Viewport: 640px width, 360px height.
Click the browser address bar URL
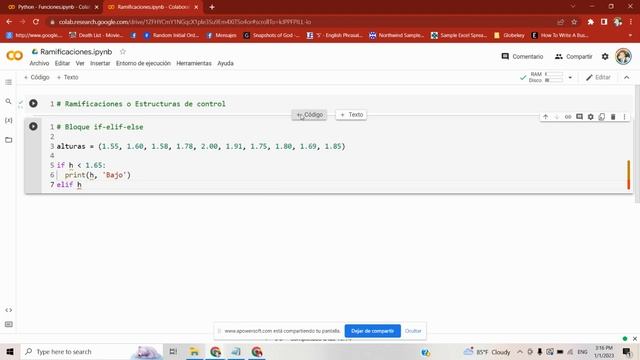point(185,22)
